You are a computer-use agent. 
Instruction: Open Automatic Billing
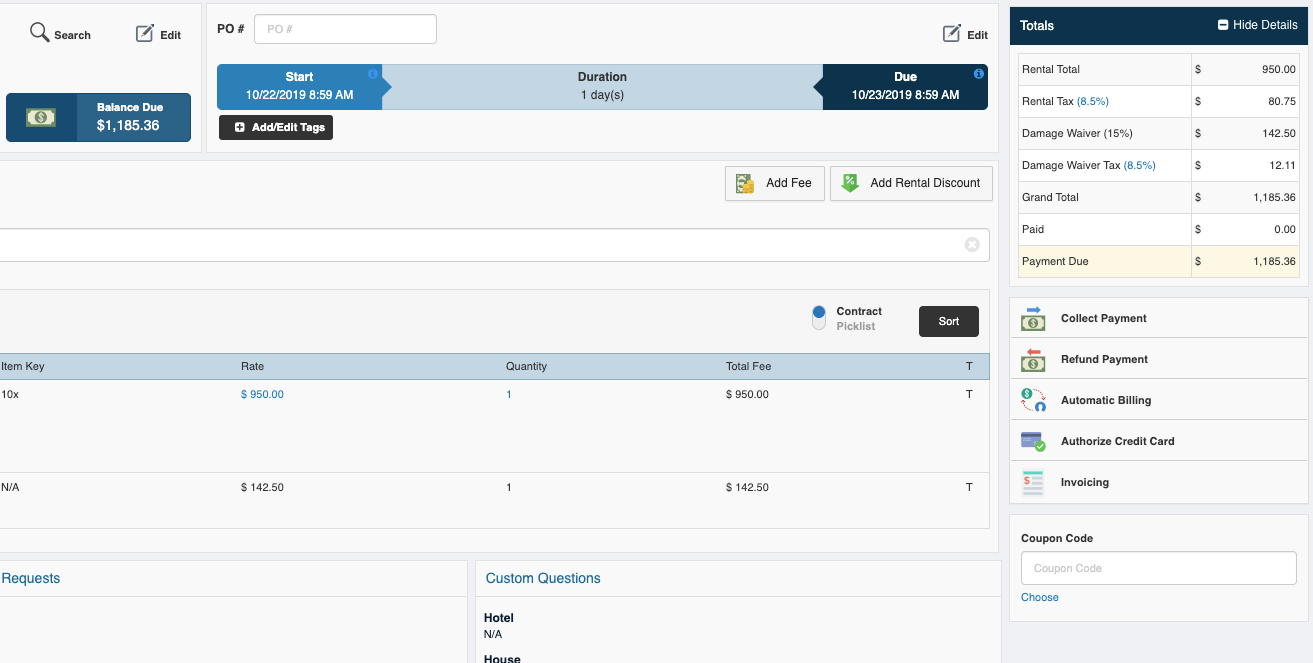tap(1159, 400)
